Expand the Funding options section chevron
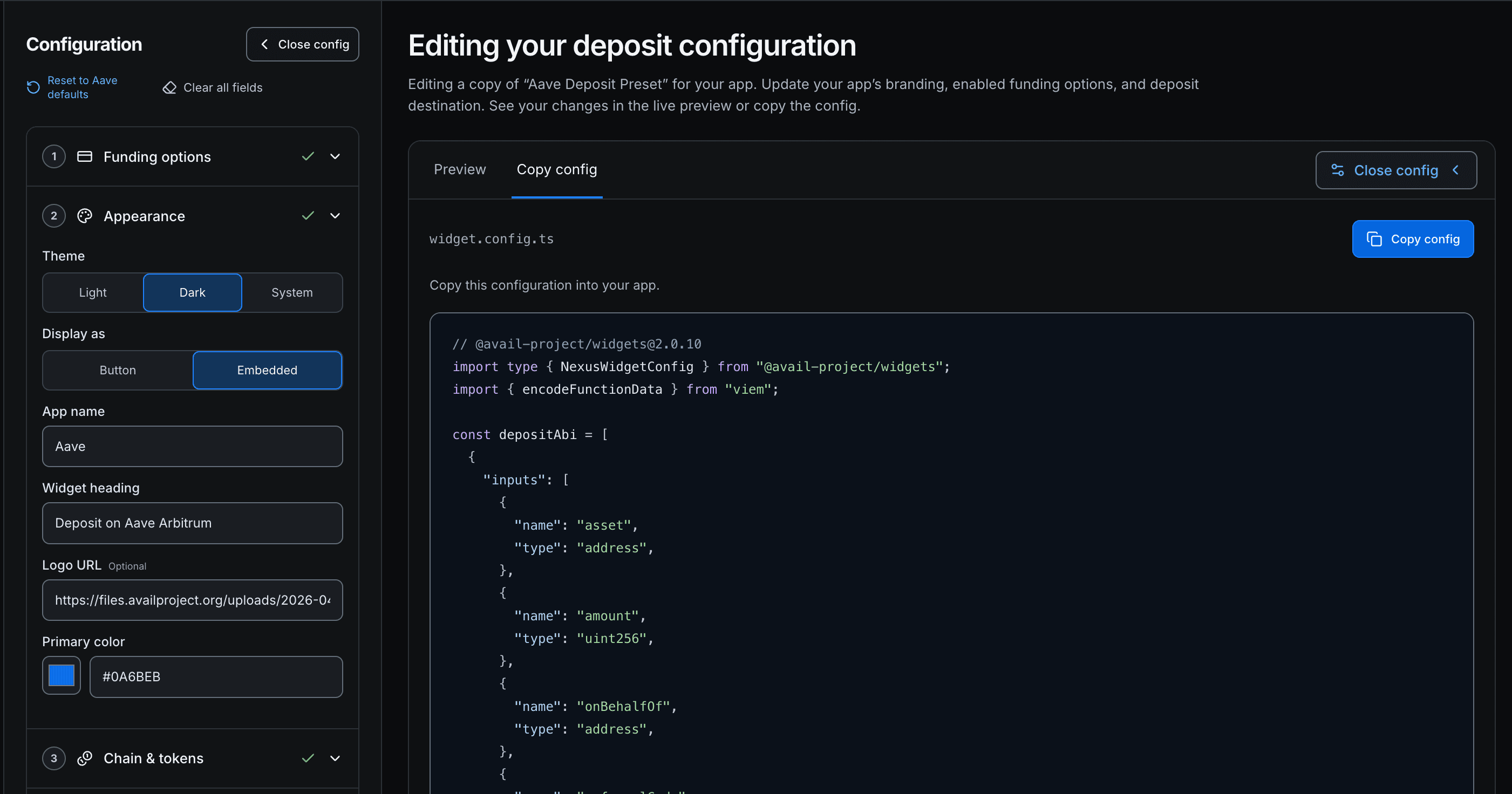Image resolution: width=1512 pixels, height=794 pixels. (335, 156)
